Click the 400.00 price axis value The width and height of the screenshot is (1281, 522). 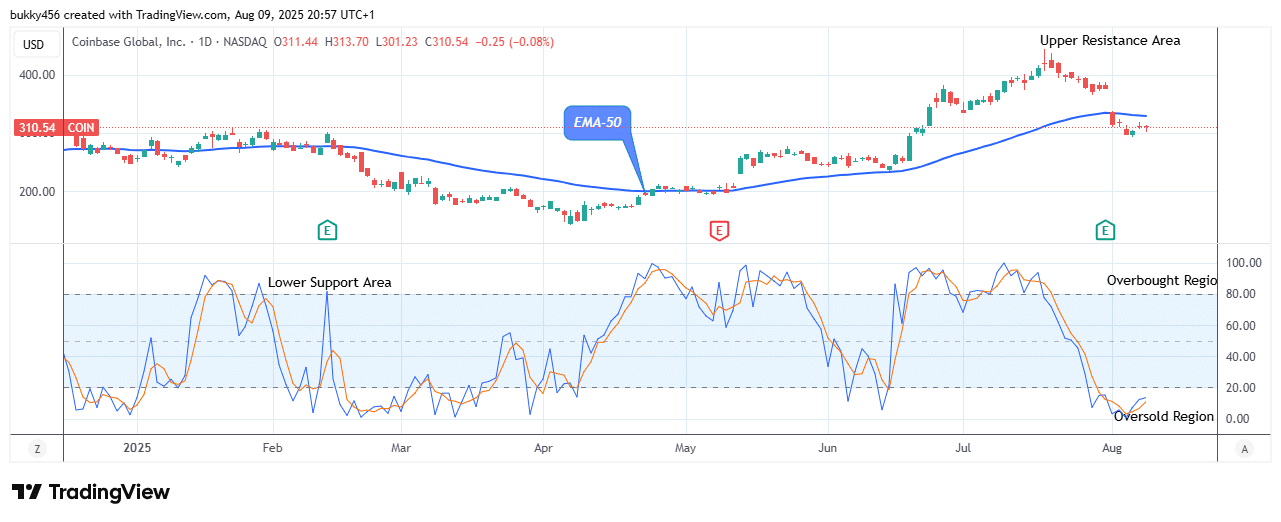point(36,75)
